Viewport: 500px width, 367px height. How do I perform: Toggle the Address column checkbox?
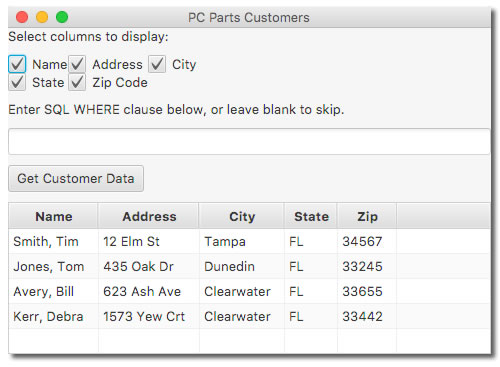point(77,64)
